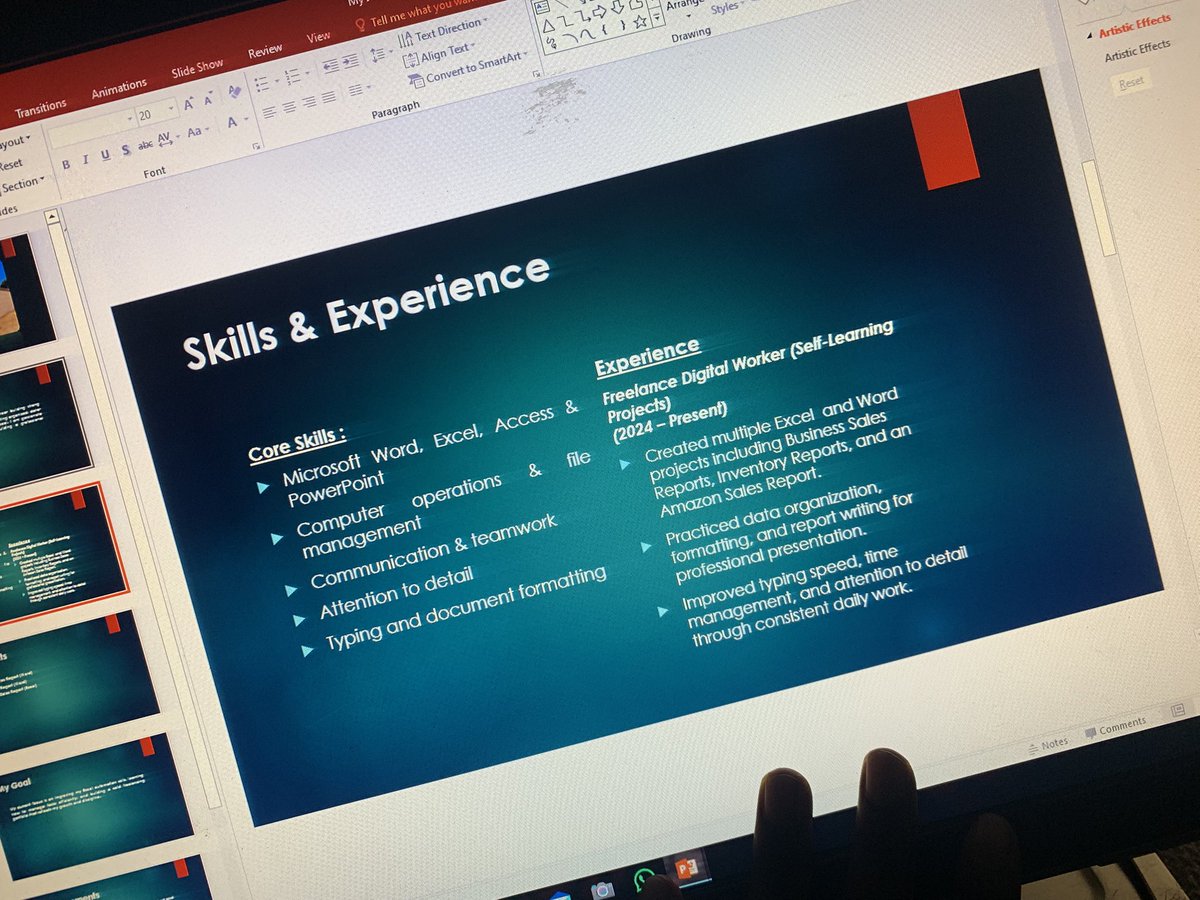This screenshot has height=900, width=1200.
Task: Apply underline formatting
Action: tap(104, 155)
